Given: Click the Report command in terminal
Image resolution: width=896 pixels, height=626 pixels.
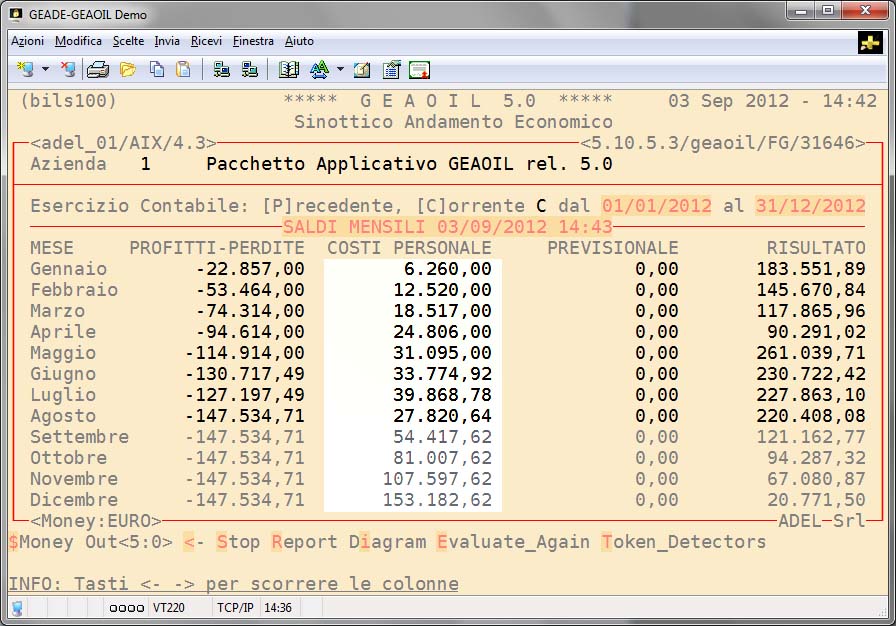Looking at the screenshot, I should click(304, 542).
